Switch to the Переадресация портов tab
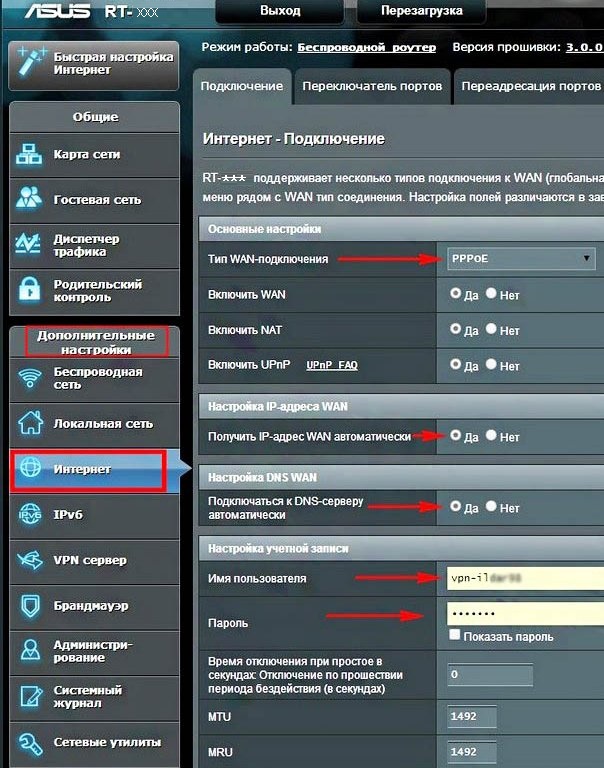The height and width of the screenshot is (768, 604). 530,86
